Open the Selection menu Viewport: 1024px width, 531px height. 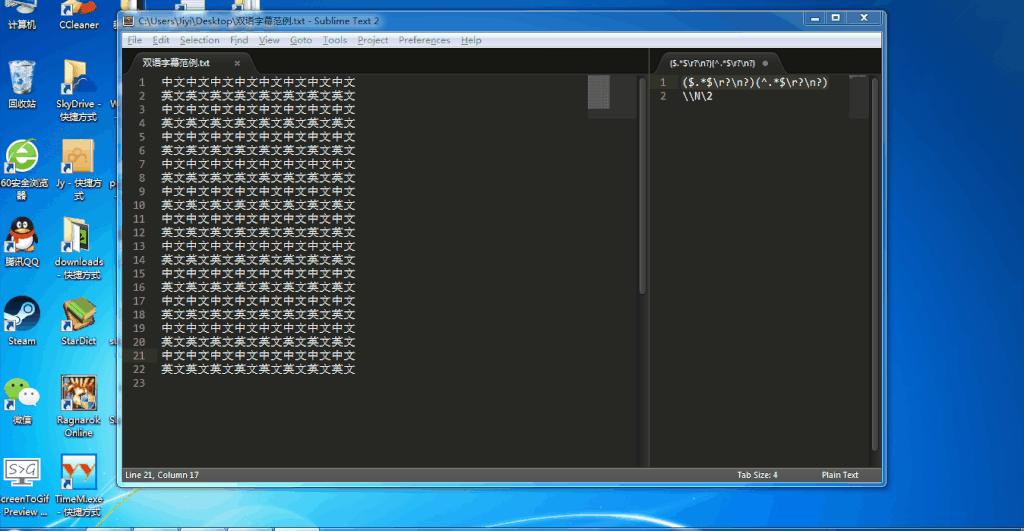pyautogui.click(x=199, y=40)
